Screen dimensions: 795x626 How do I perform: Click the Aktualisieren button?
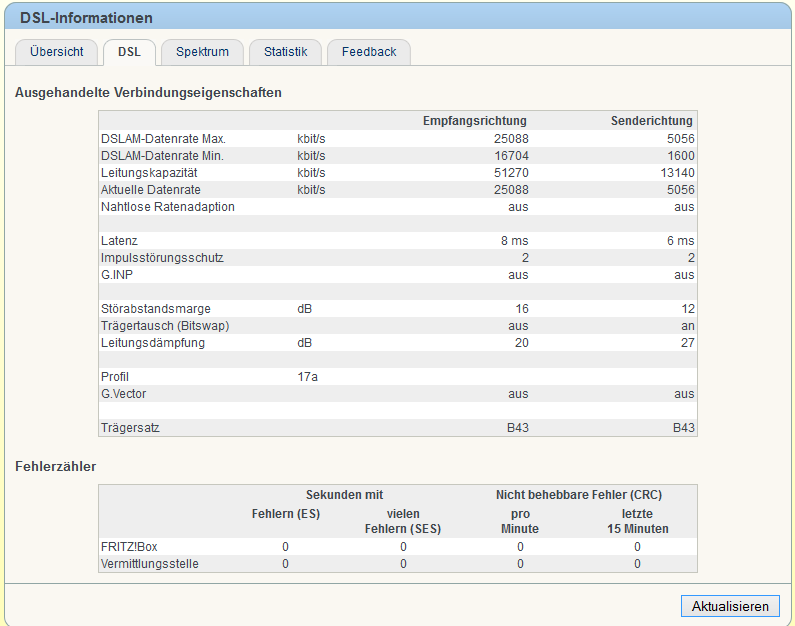pos(730,606)
